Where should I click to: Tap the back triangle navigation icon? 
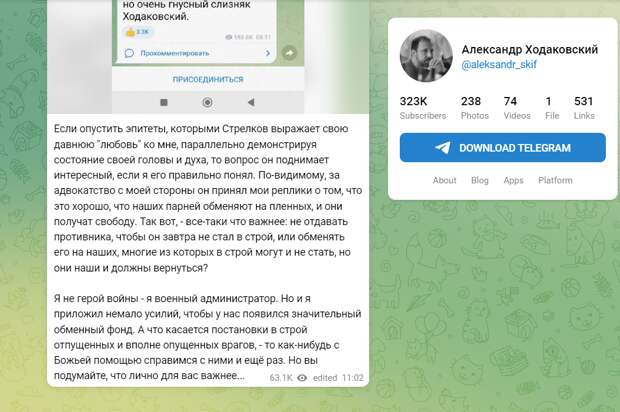[x=251, y=102]
